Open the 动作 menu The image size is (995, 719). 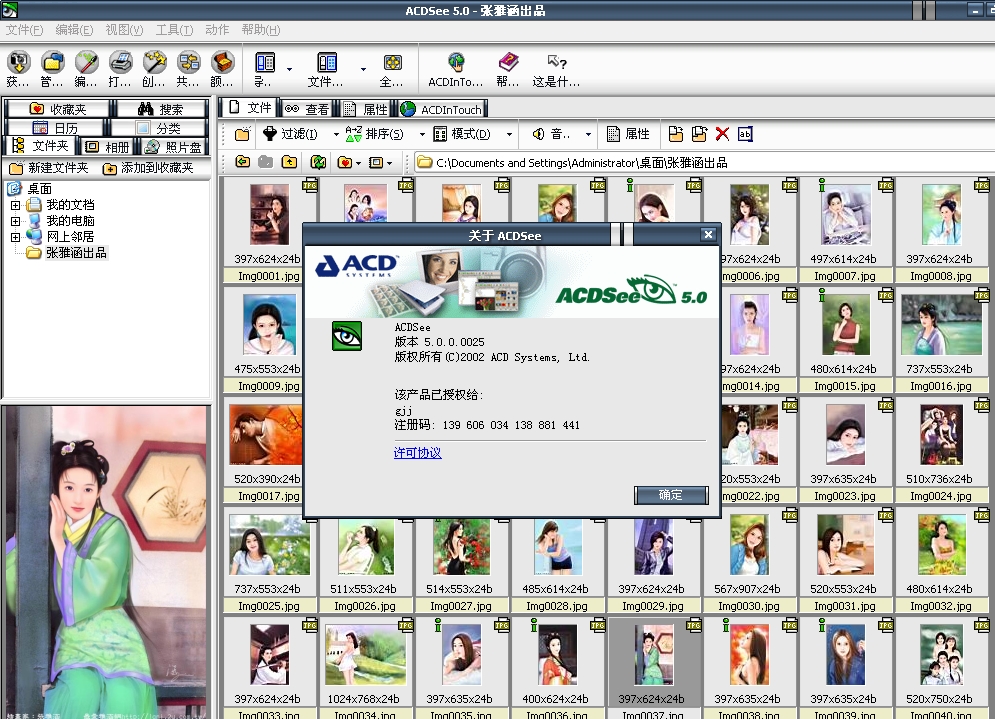tap(217, 30)
